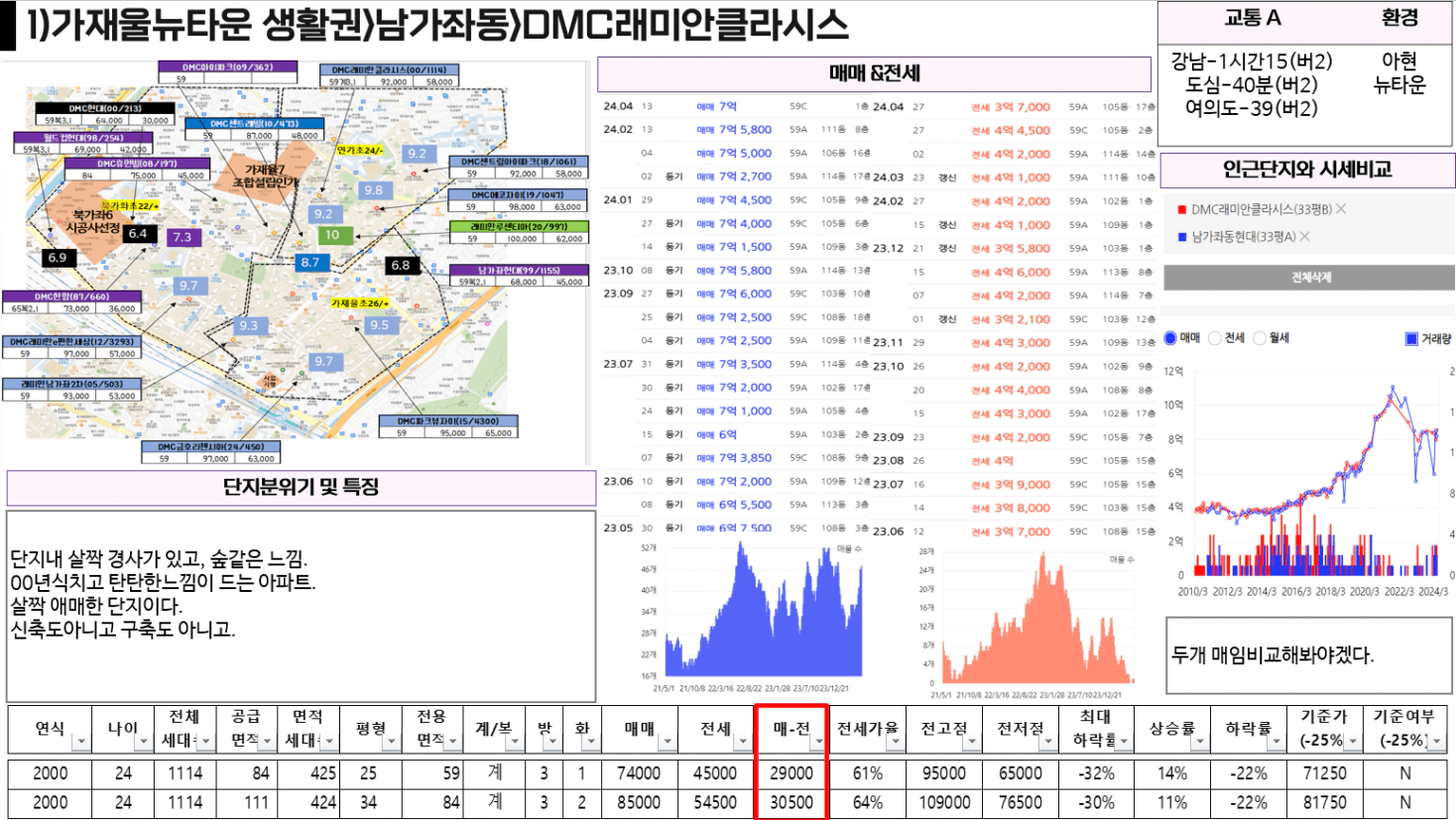Open the 매매 column filter dropdown
The height and width of the screenshot is (820, 1456).
click(x=667, y=742)
